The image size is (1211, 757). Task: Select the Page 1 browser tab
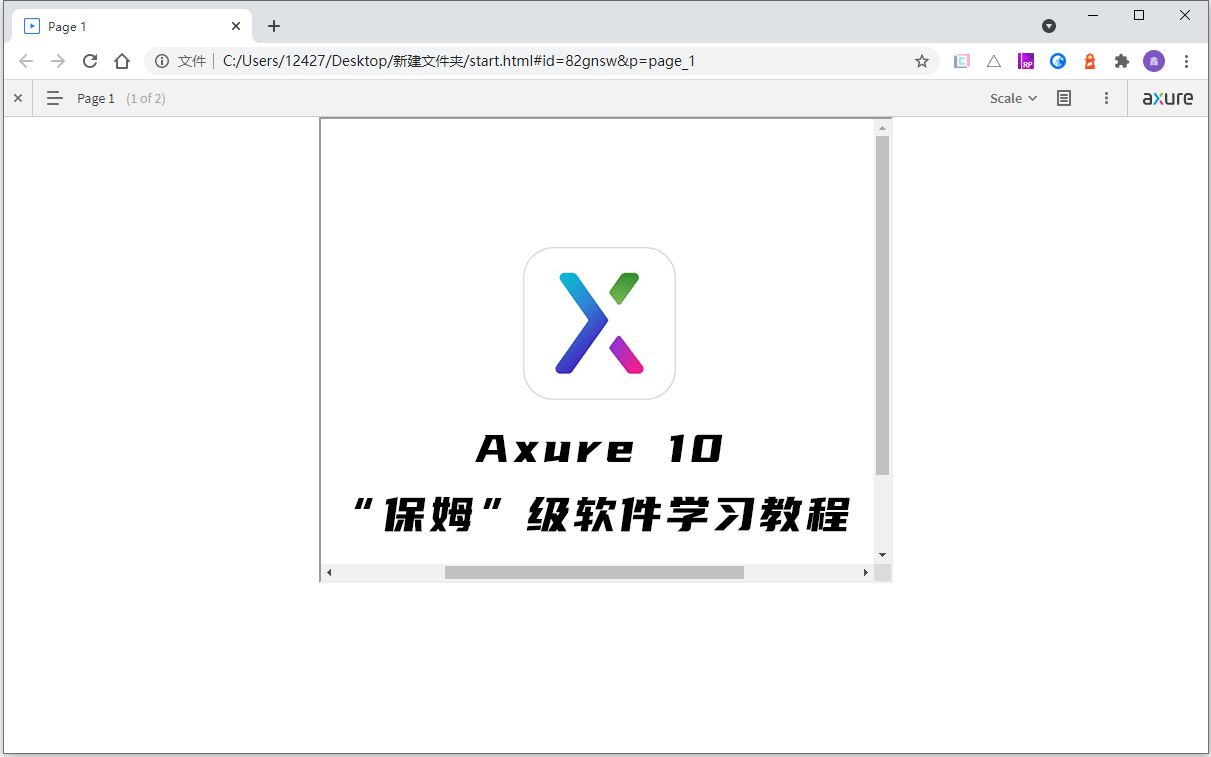click(x=131, y=27)
